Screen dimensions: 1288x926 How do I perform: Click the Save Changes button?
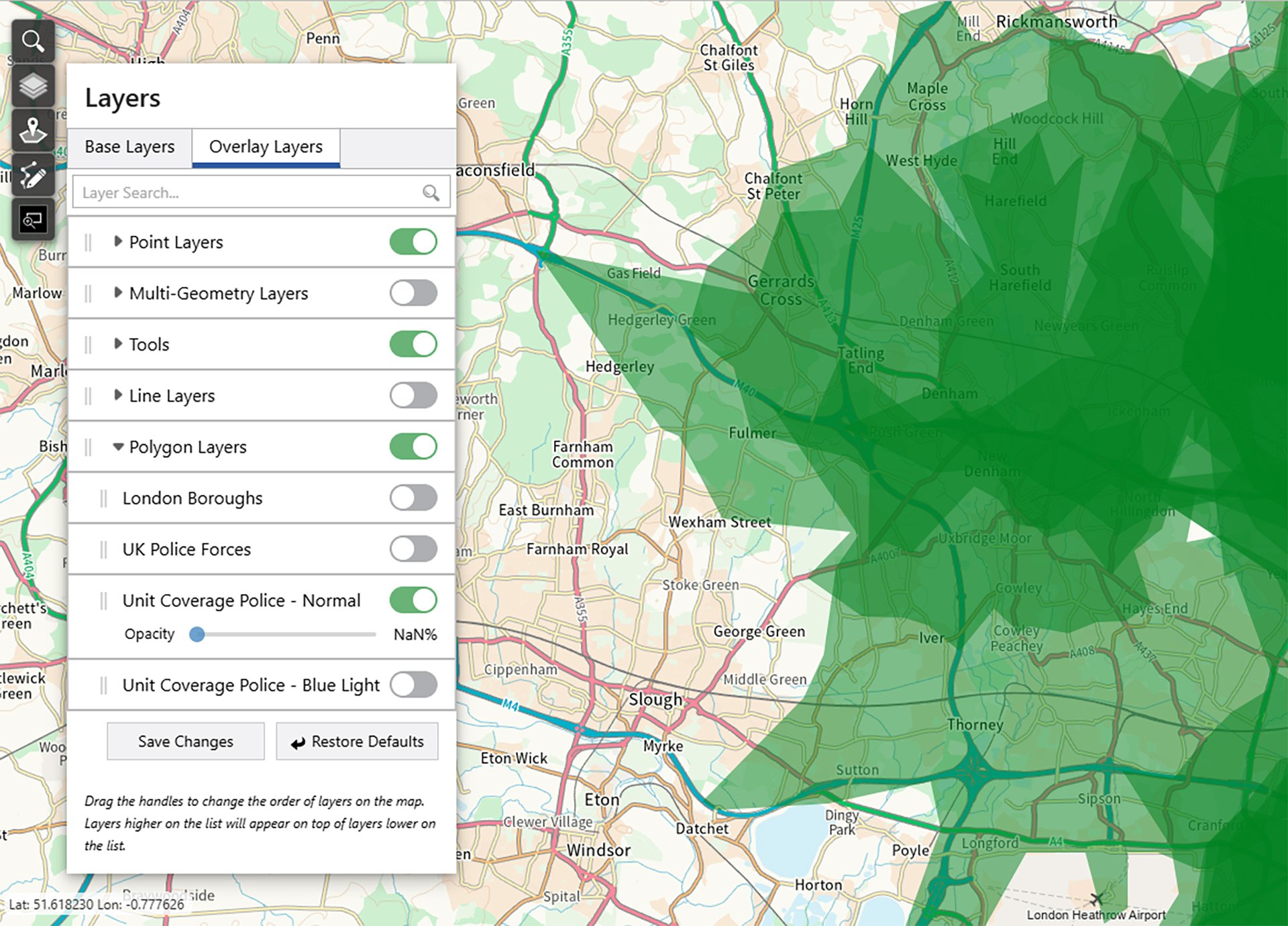pos(186,741)
